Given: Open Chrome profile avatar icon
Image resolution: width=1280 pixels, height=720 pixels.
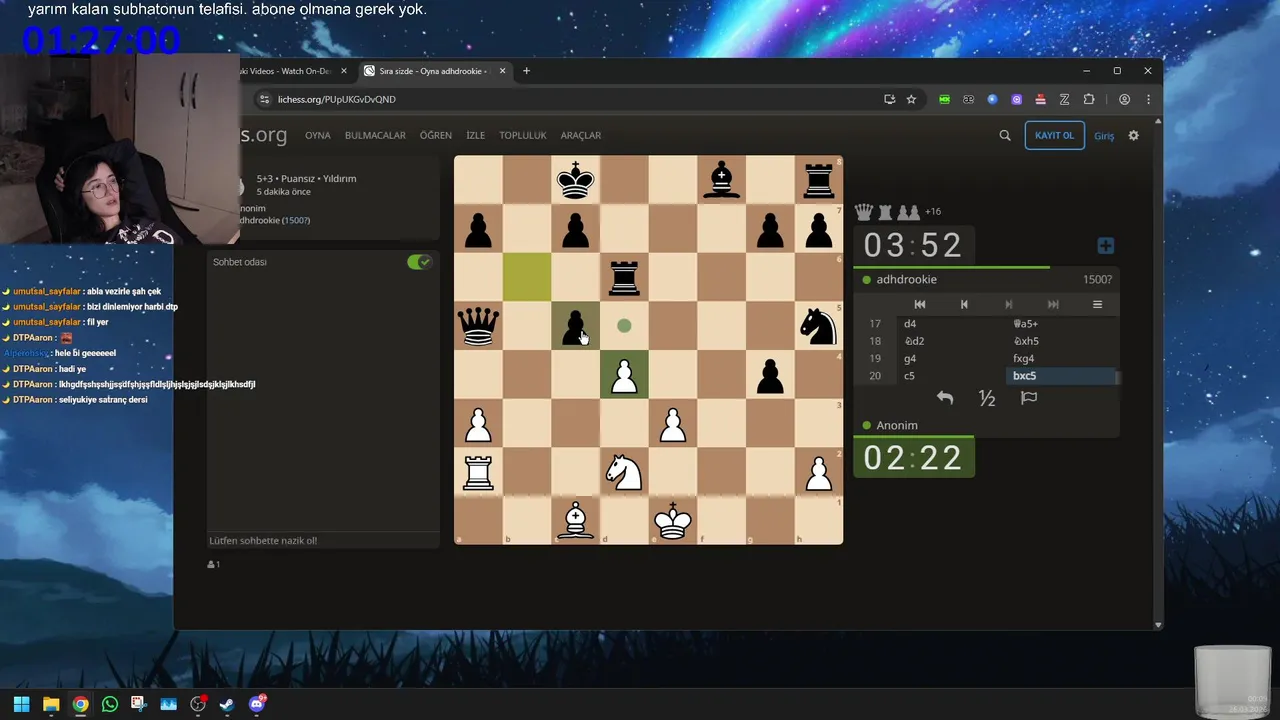Looking at the screenshot, I should tap(1124, 99).
